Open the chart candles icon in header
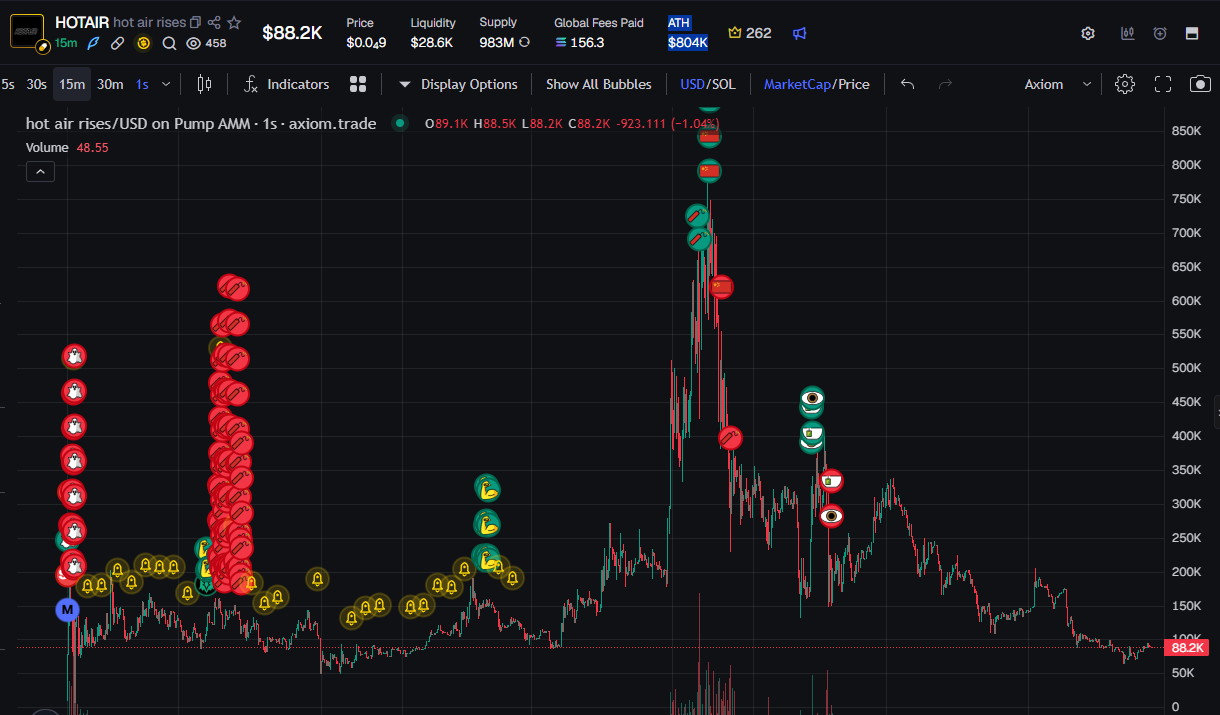 pyautogui.click(x=1128, y=33)
